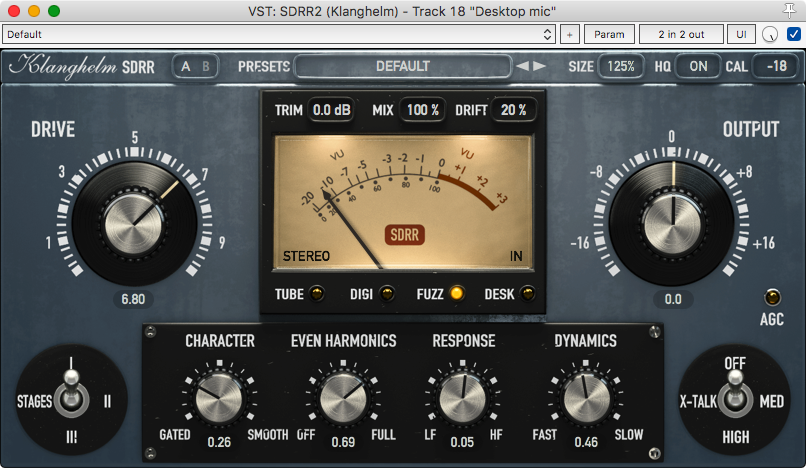This screenshot has width=806, height=468.
Task: Open the CAL -18 calibration selector
Action: click(x=776, y=66)
